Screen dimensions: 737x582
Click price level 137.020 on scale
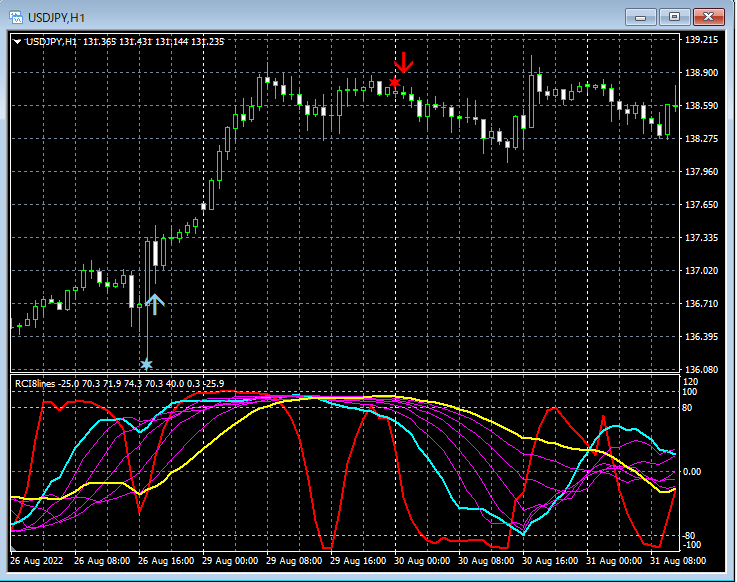[x=701, y=270]
